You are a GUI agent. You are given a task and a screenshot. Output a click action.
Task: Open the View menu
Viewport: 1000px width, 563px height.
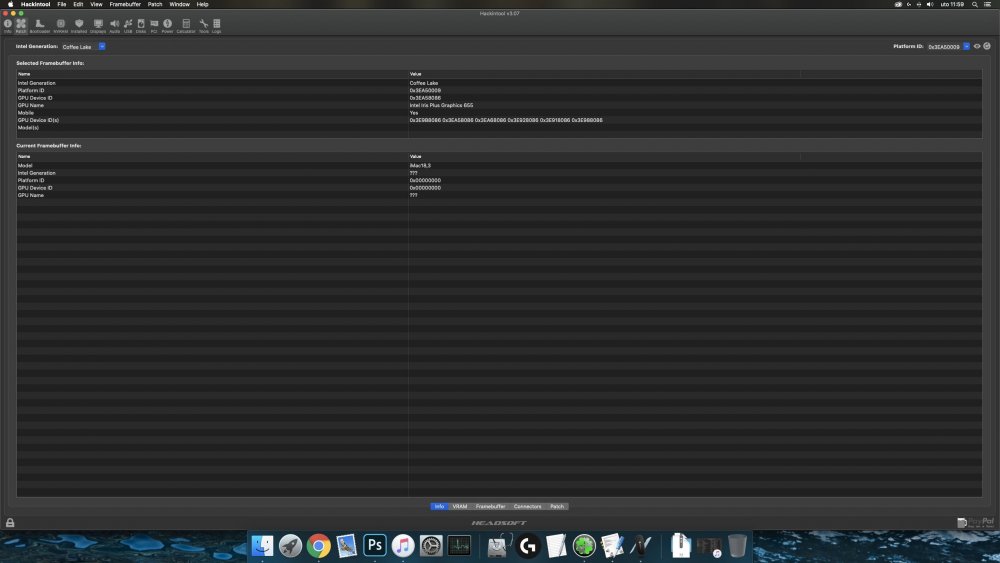click(x=96, y=4)
